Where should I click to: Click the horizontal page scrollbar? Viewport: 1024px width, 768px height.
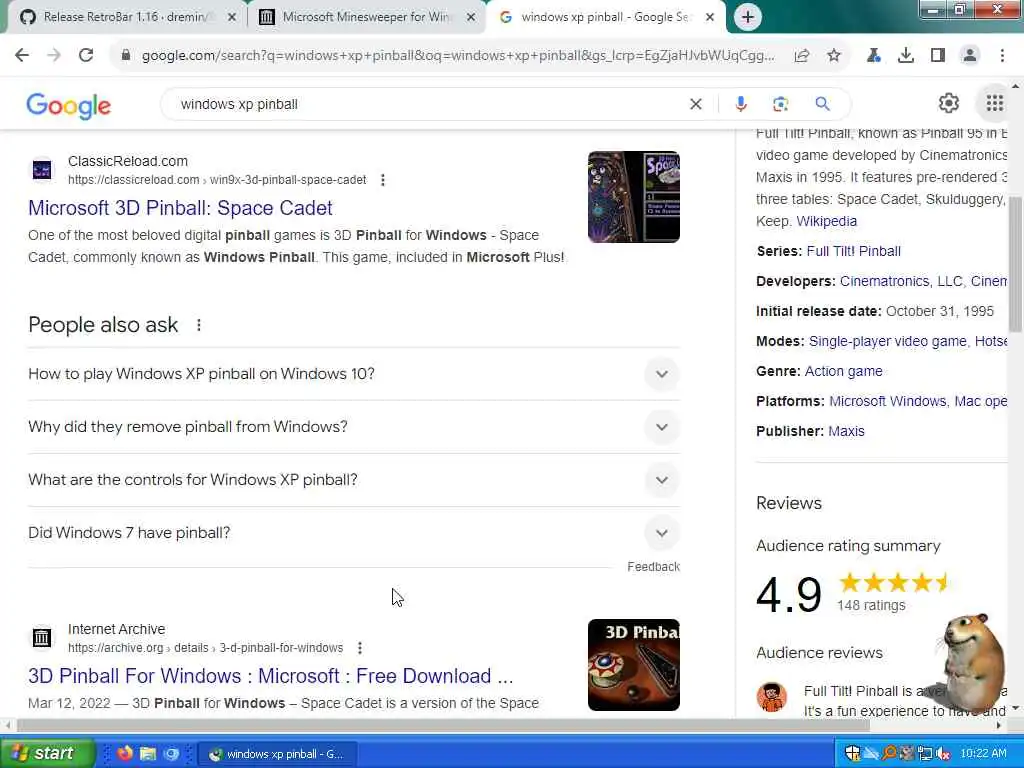(443, 725)
